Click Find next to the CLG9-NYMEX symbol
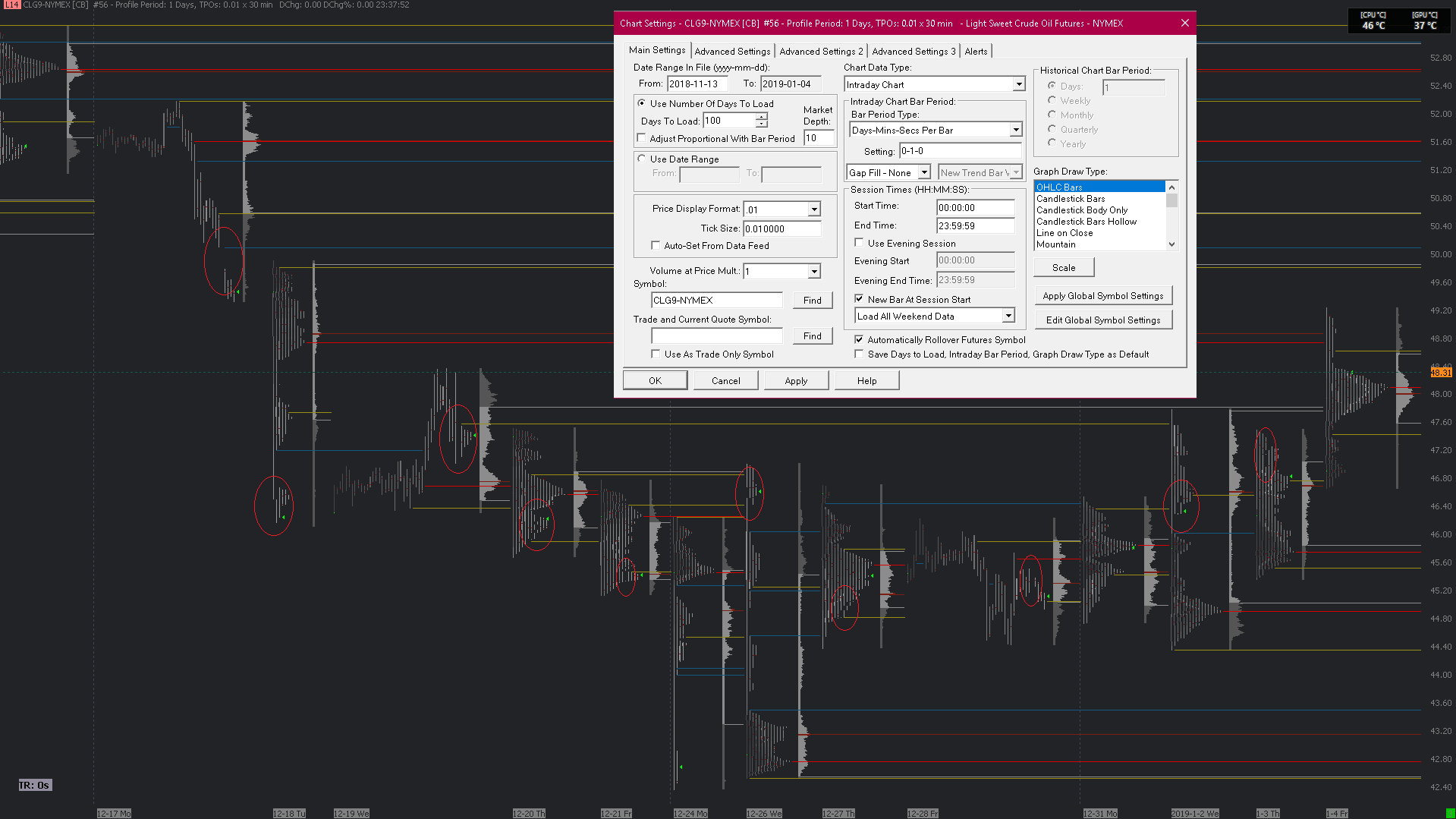This screenshot has width=1456, height=819. click(812, 300)
